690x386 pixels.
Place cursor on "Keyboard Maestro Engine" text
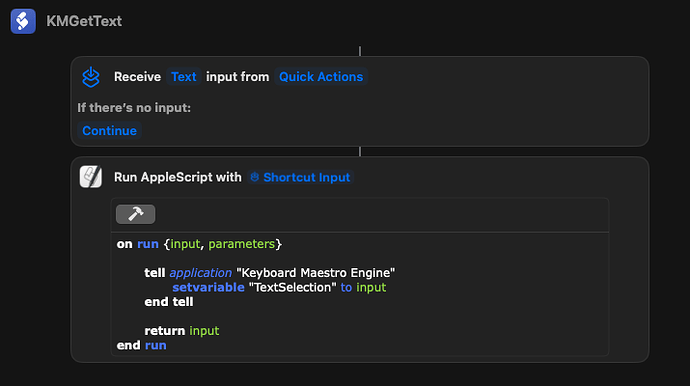(316, 273)
